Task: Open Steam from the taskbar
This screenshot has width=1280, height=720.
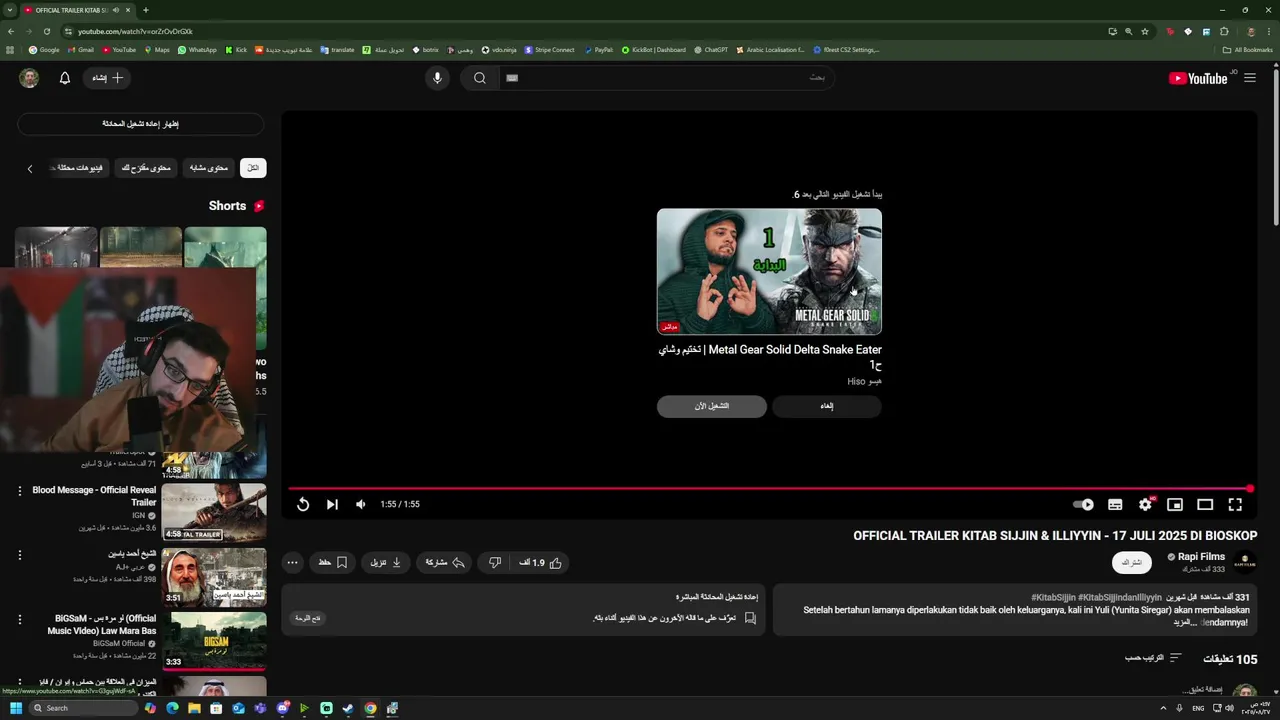Action: coord(348,708)
